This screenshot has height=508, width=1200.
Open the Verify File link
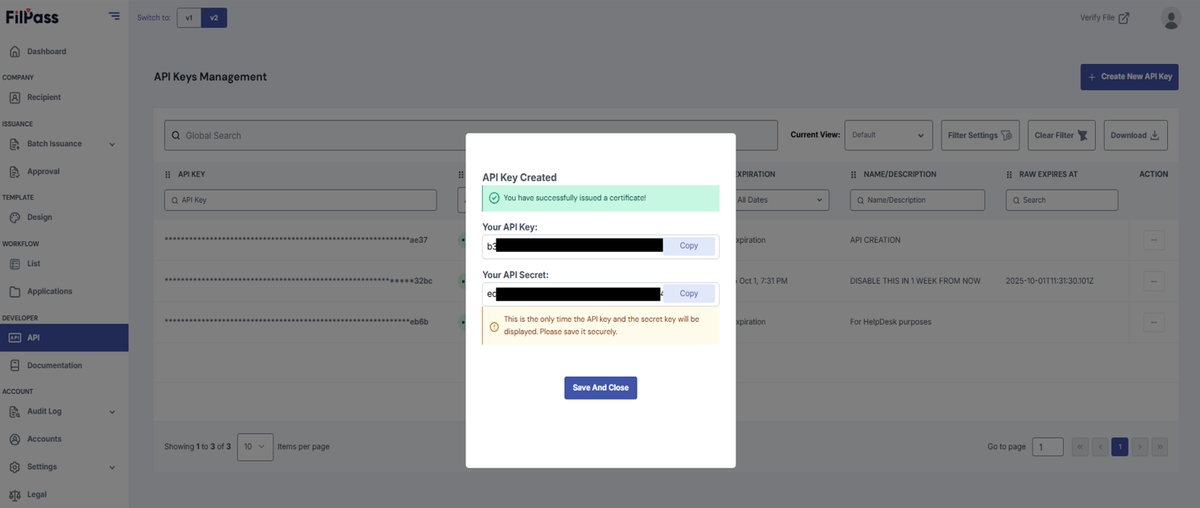pyautogui.click(x=1105, y=18)
